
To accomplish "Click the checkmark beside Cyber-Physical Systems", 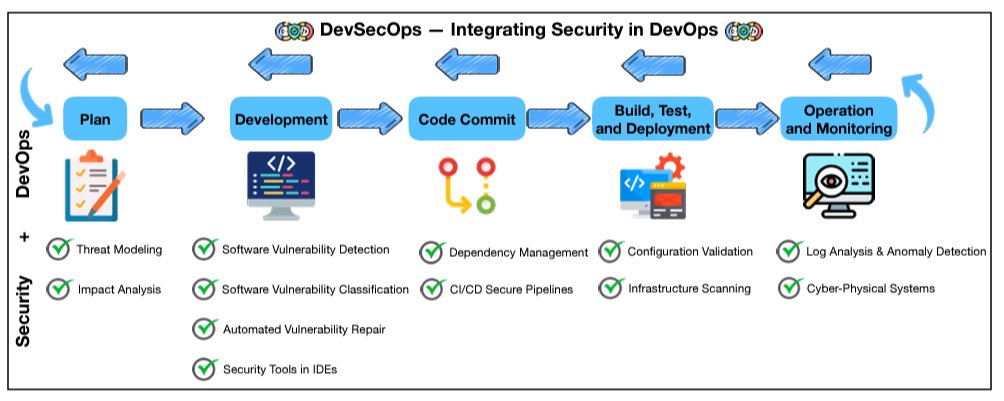I will [789, 288].
